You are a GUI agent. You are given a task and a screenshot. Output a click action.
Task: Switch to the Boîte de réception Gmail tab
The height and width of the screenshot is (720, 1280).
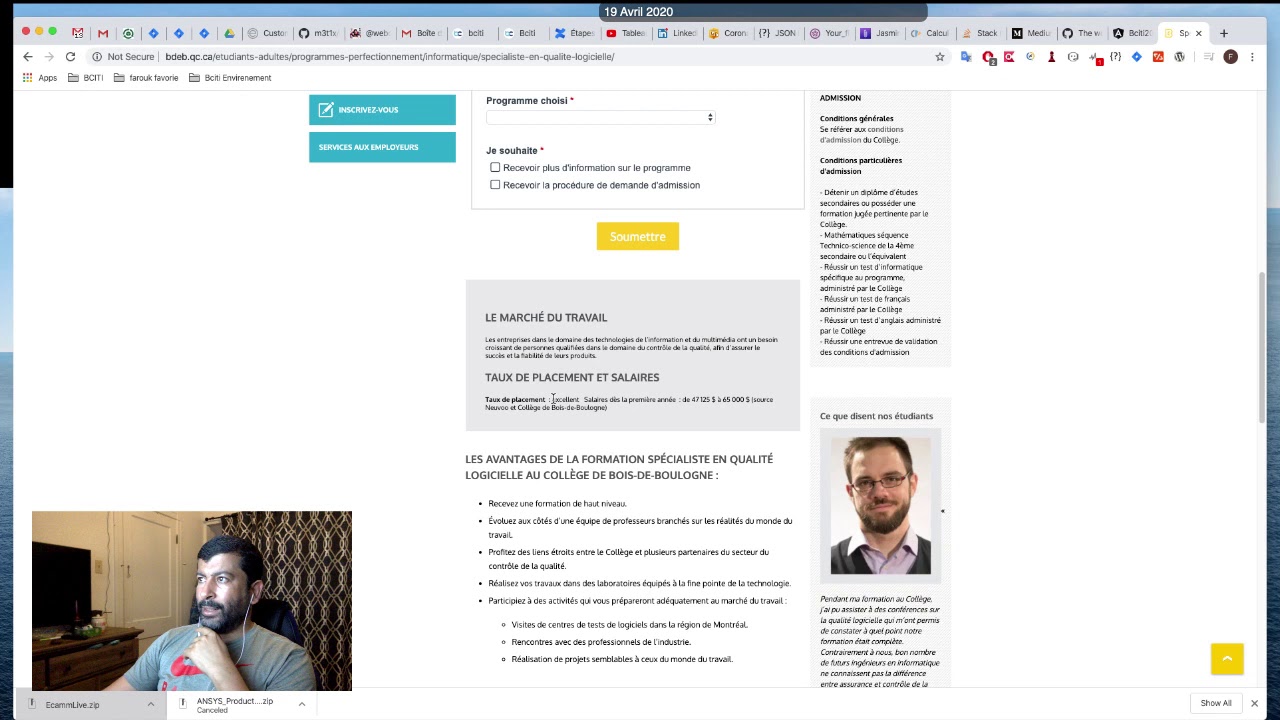pos(421,33)
